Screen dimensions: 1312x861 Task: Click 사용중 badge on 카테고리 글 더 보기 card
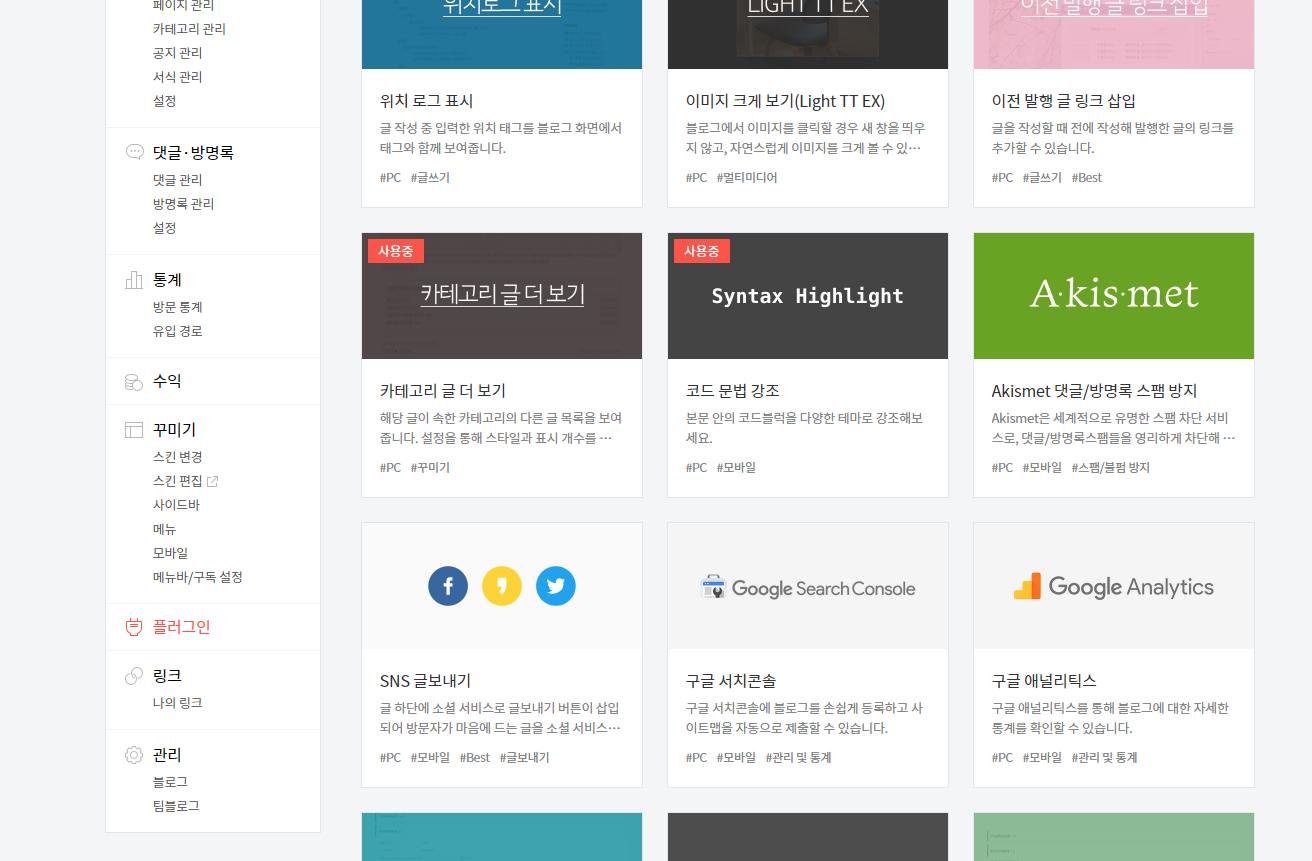pos(396,251)
